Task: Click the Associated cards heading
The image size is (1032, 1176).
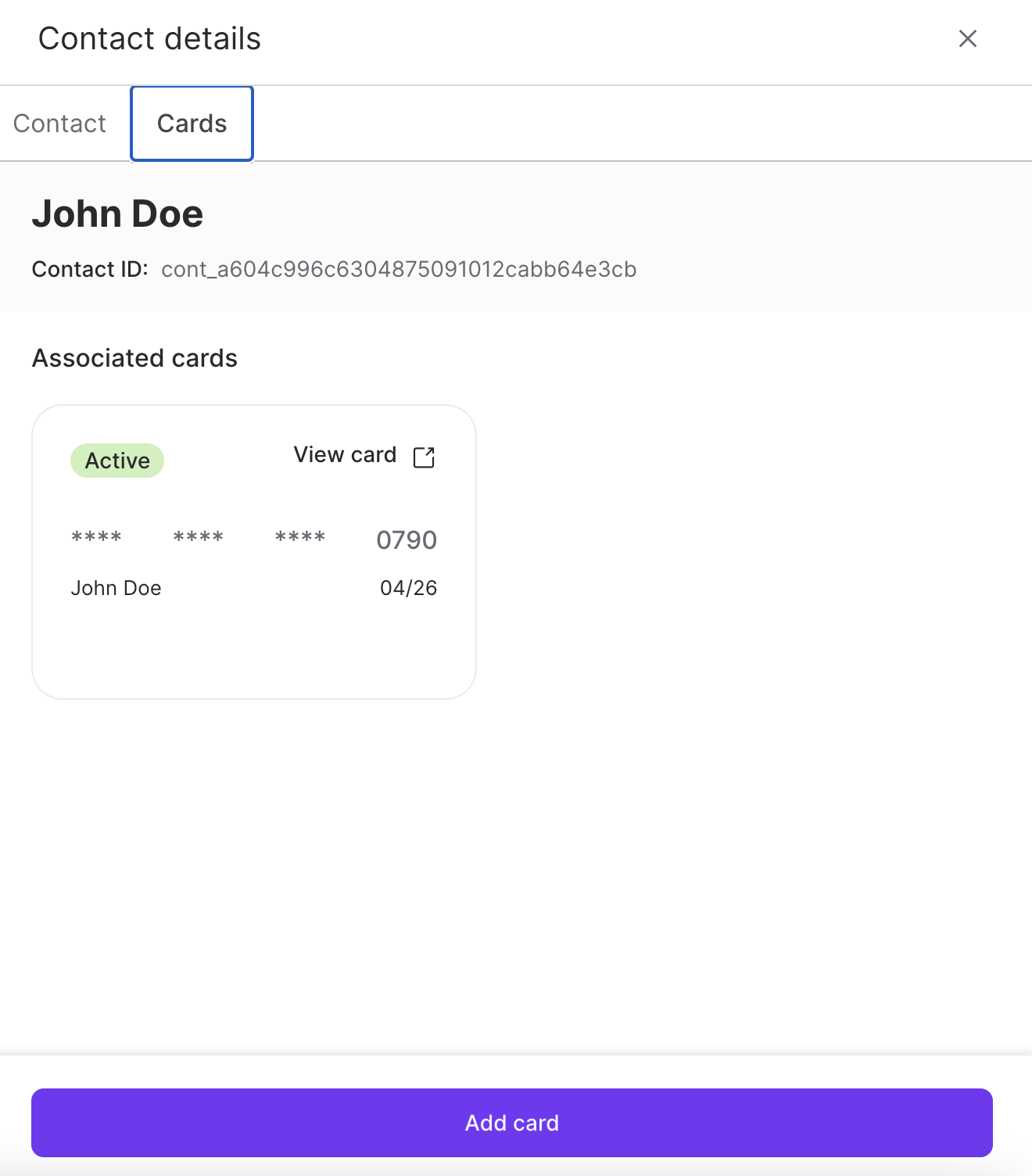Action: [x=134, y=358]
